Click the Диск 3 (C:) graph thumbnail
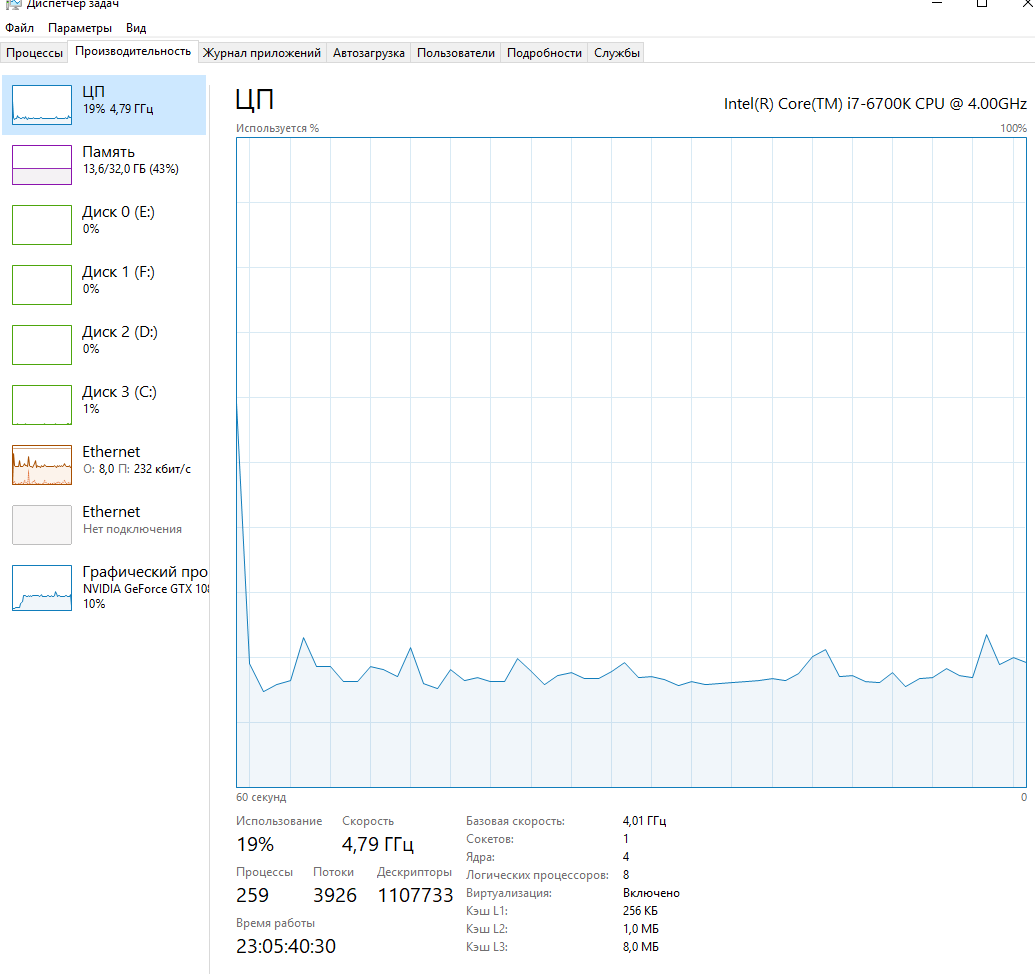 [x=42, y=405]
